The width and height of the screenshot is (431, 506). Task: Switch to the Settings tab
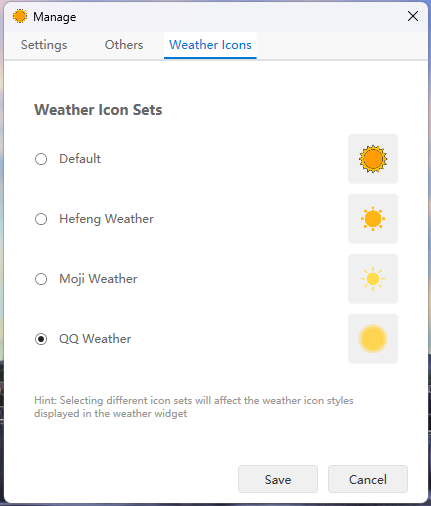point(44,45)
